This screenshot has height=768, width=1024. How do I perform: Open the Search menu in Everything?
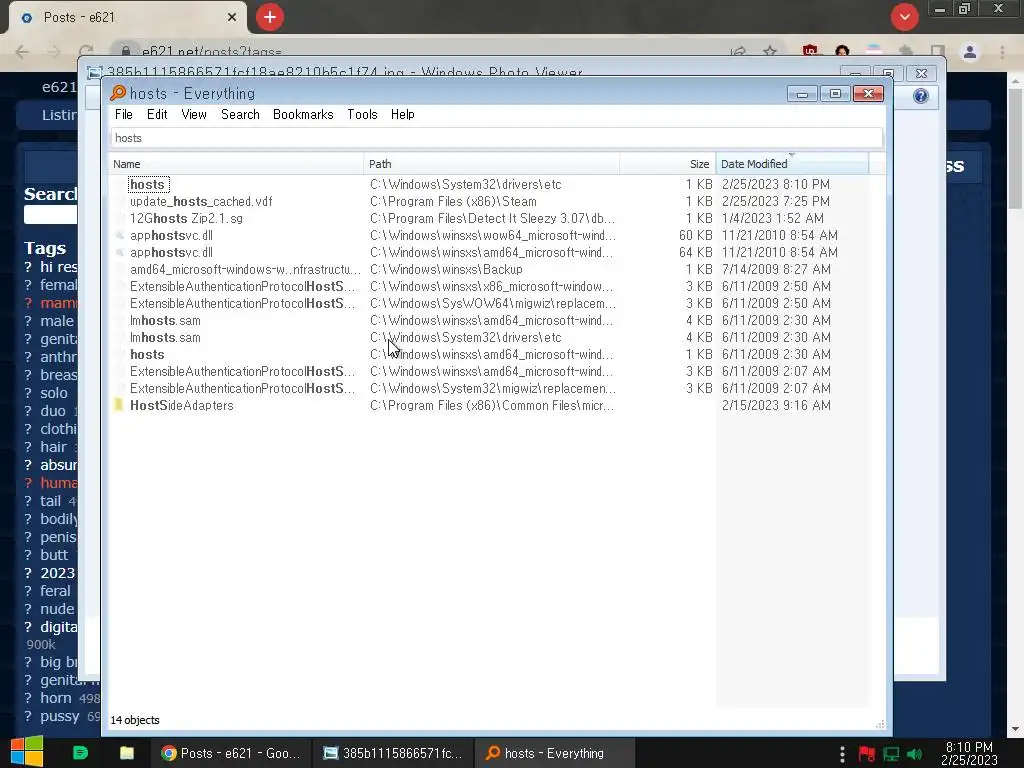point(240,114)
